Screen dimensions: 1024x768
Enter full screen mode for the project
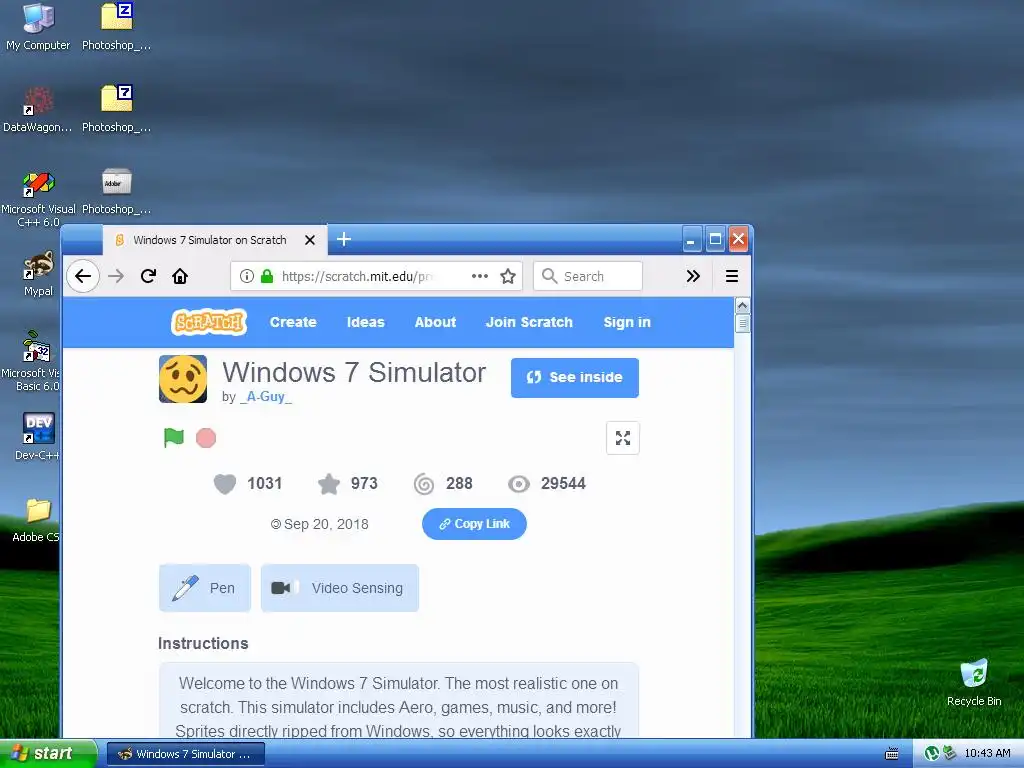[623, 438]
